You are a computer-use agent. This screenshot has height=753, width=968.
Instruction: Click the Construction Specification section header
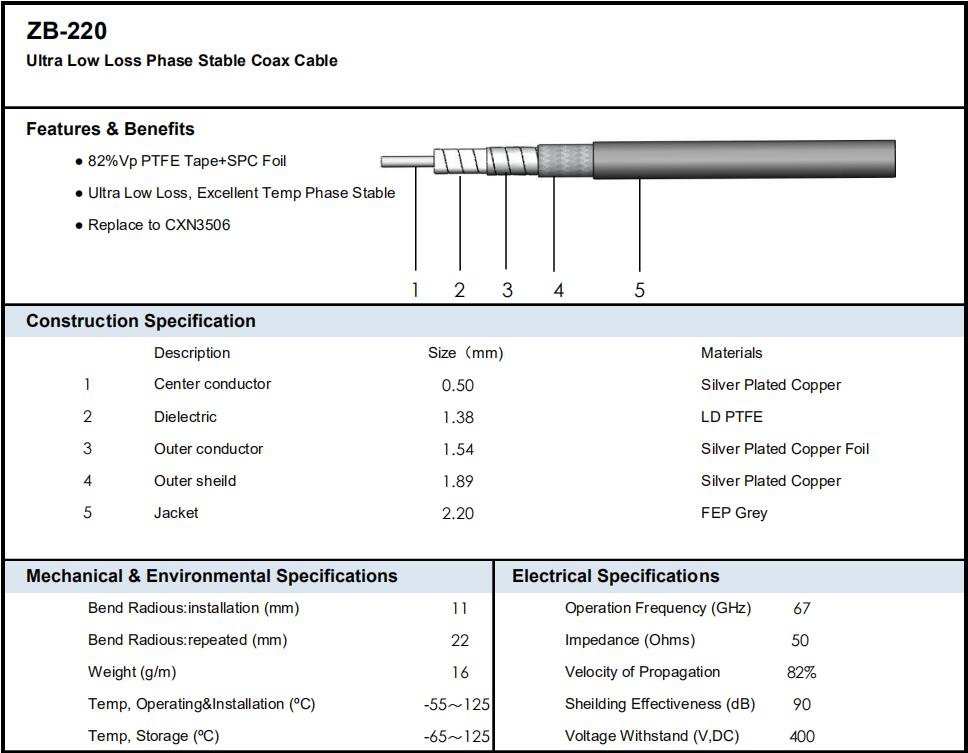141,321
